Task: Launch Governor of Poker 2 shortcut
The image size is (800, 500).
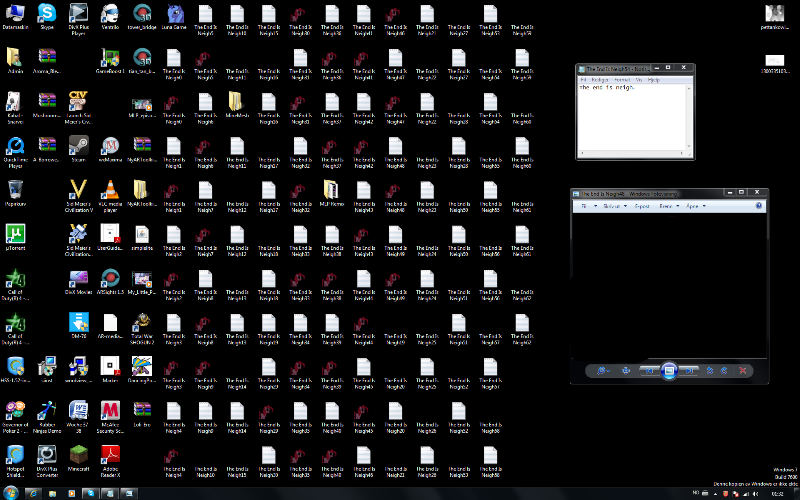Action: (15, 416)
